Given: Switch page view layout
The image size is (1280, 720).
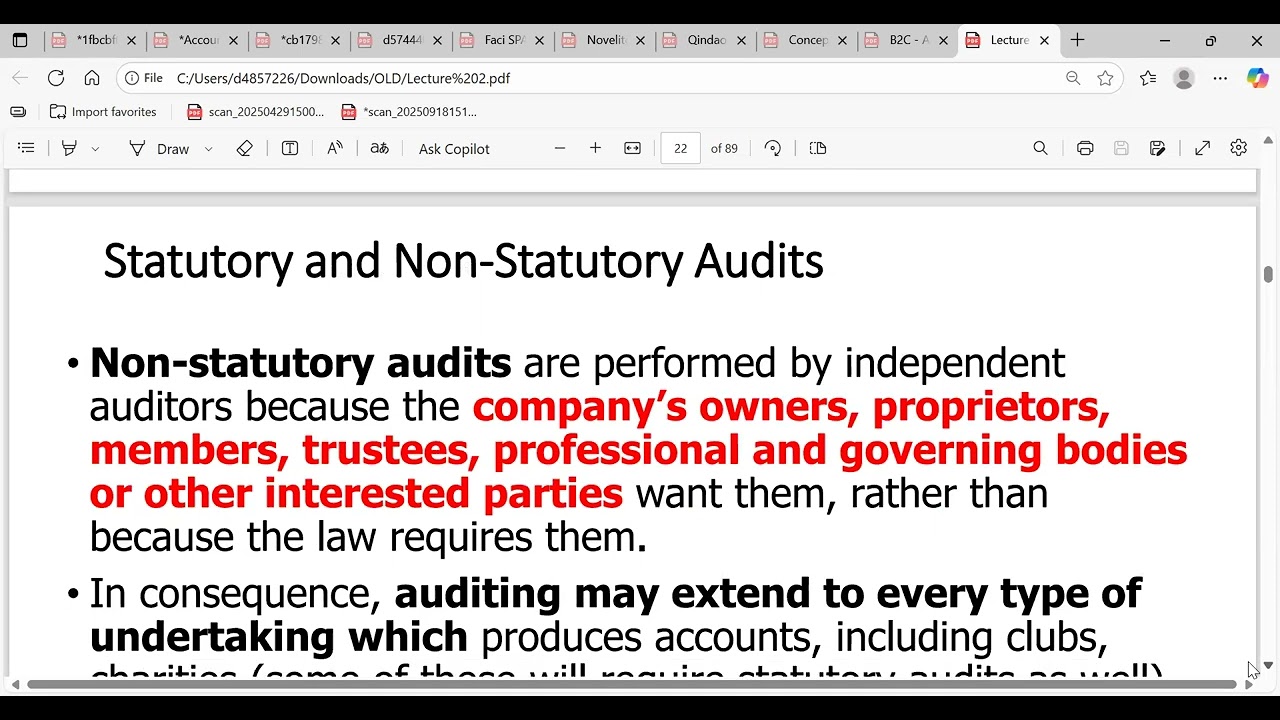Looking at the screenshot, I should pyautogui.click(x=818, y=148).
